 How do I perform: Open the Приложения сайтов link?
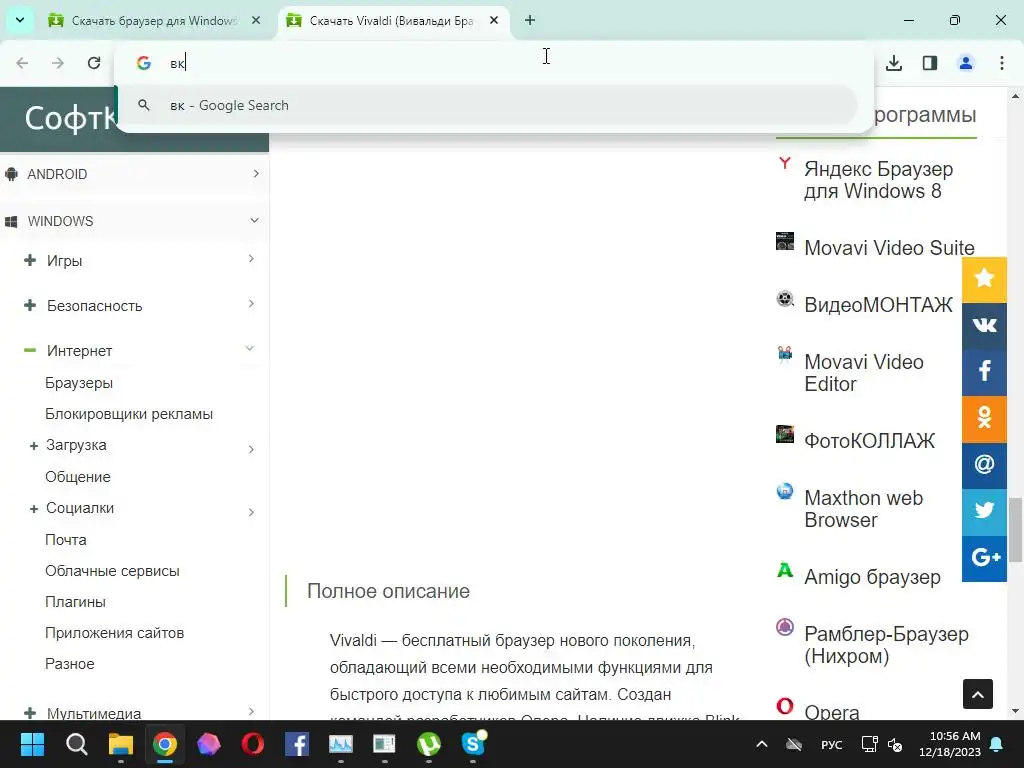(x=114, y=633)
